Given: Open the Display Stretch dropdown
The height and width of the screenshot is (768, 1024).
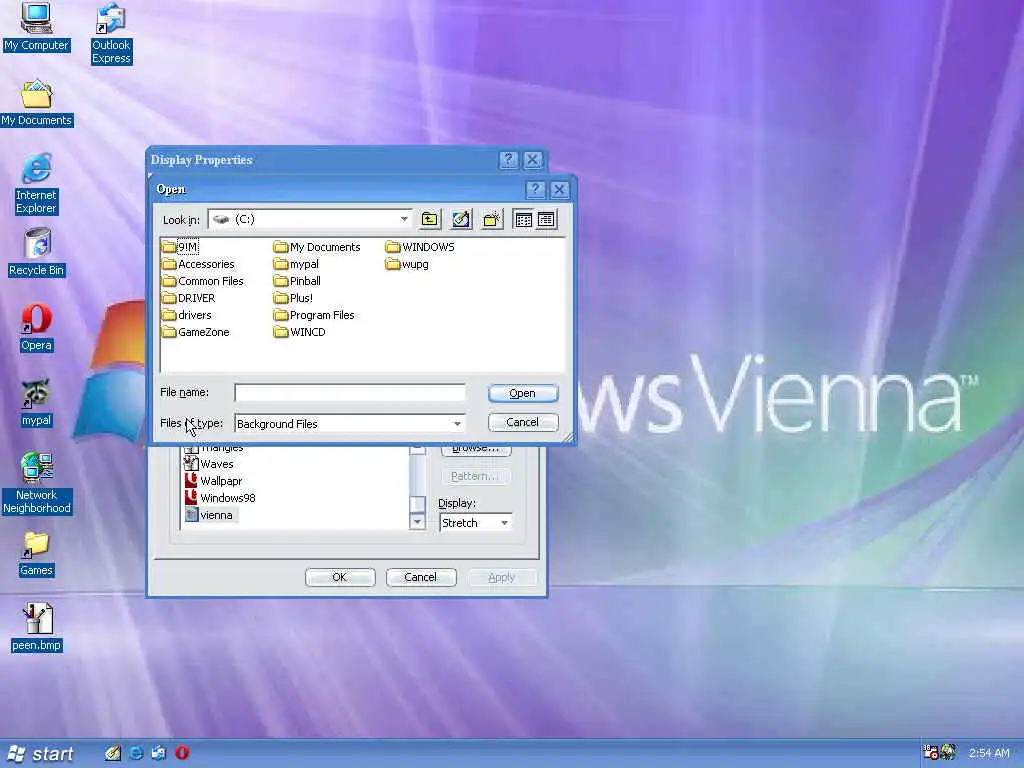Looking at the screenshot, I should (504, 523).
